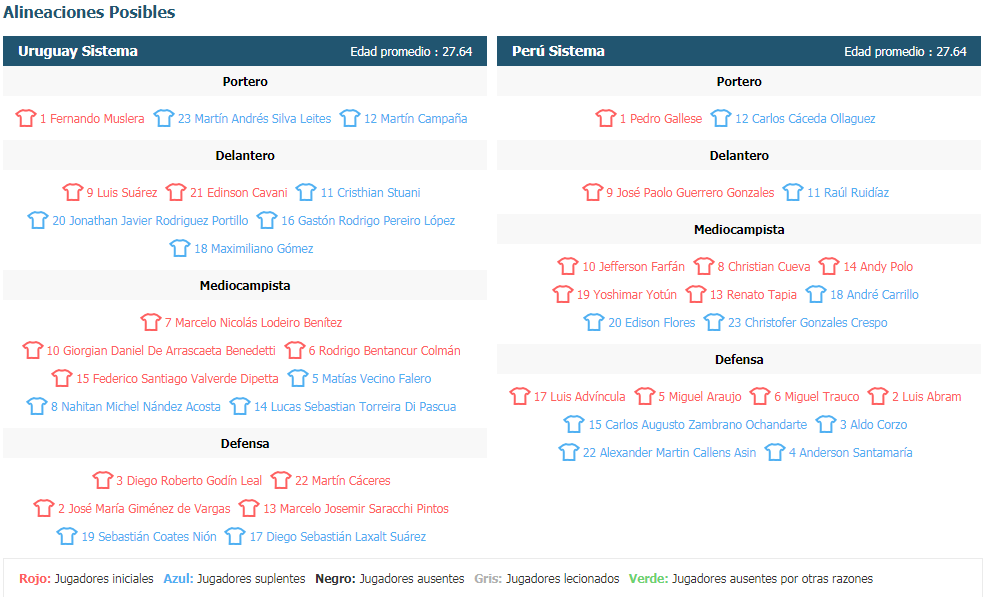The width and height of the screenshot is (983, 597).
Task: Open José Paolo Guerrero Gonzales link
Action: (x=690, y=193)
